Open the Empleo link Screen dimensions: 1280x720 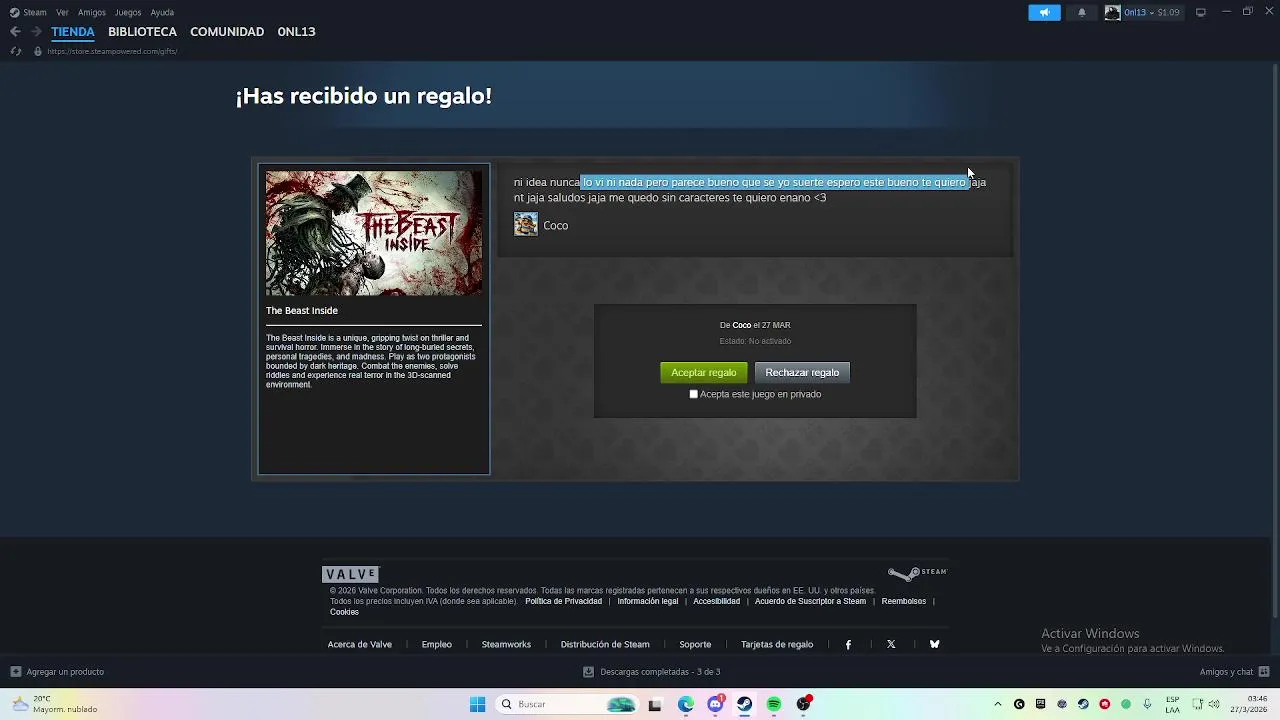437,645
